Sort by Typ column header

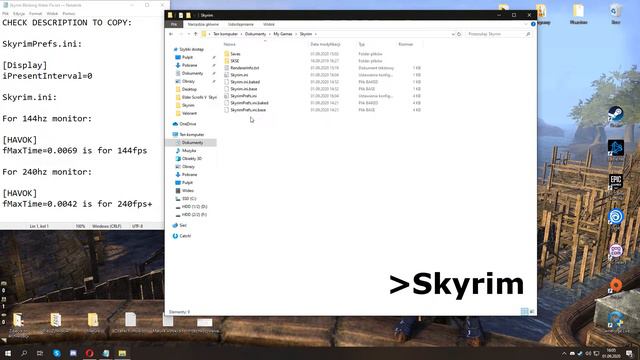(x=362, y=44)
